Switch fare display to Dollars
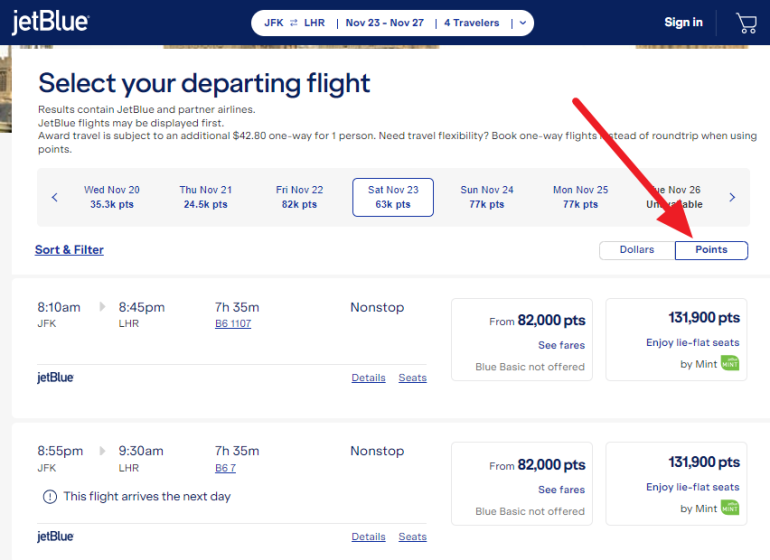The width and height of the screenshot is (770, 560). pyautogui.click(x=637, y=250)
